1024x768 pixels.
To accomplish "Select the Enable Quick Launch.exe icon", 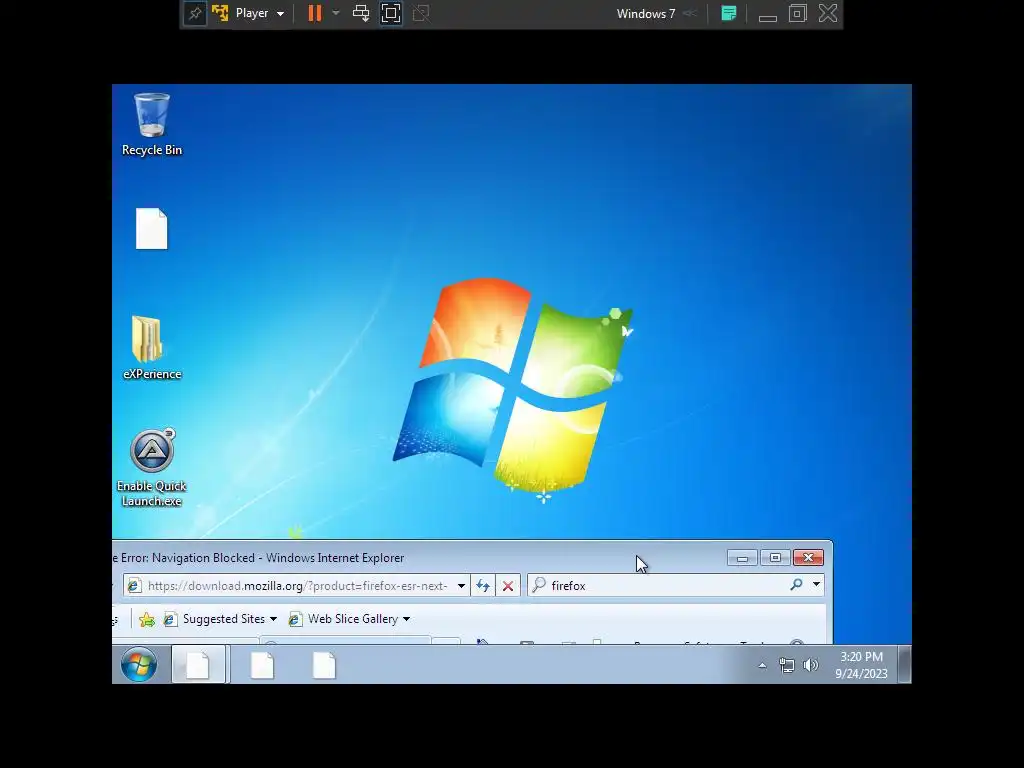I will 152,468.
